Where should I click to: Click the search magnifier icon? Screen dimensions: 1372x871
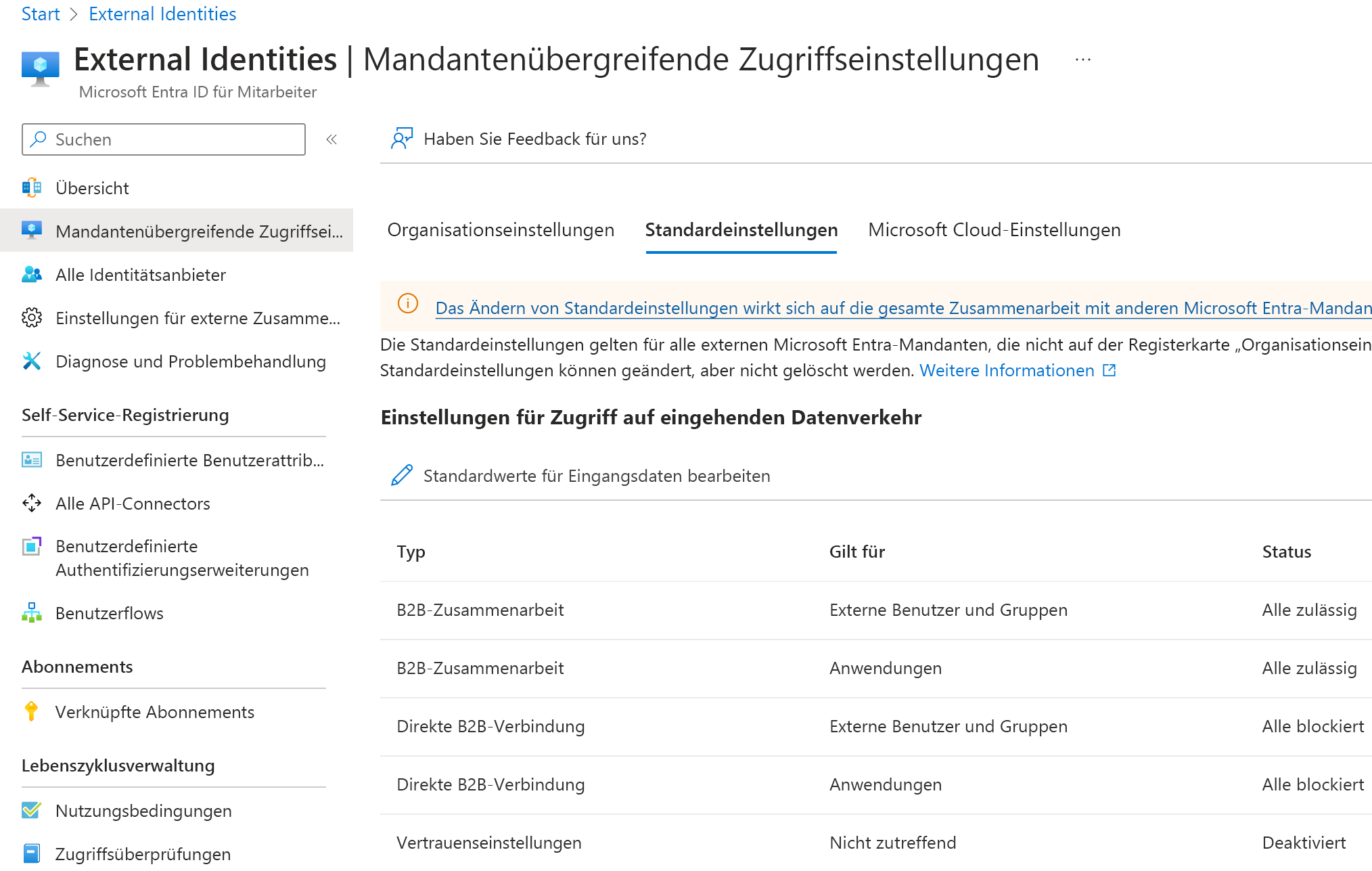[x=39, y=139]
